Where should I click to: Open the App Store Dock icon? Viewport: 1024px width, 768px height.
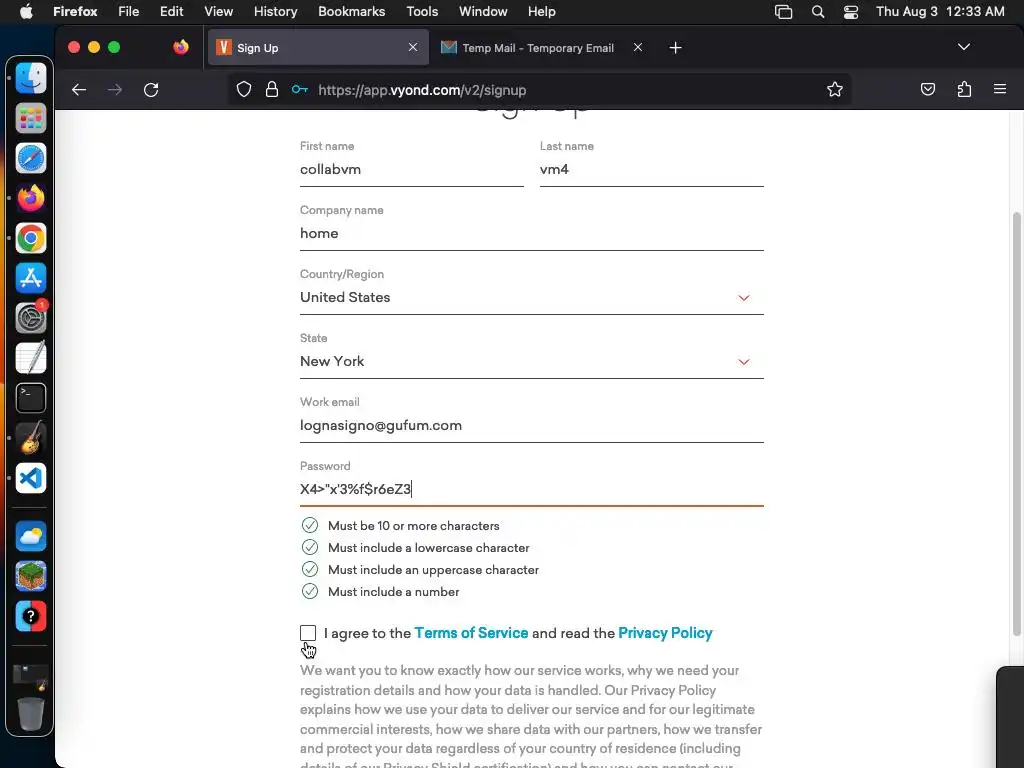[x=31, y=278]
